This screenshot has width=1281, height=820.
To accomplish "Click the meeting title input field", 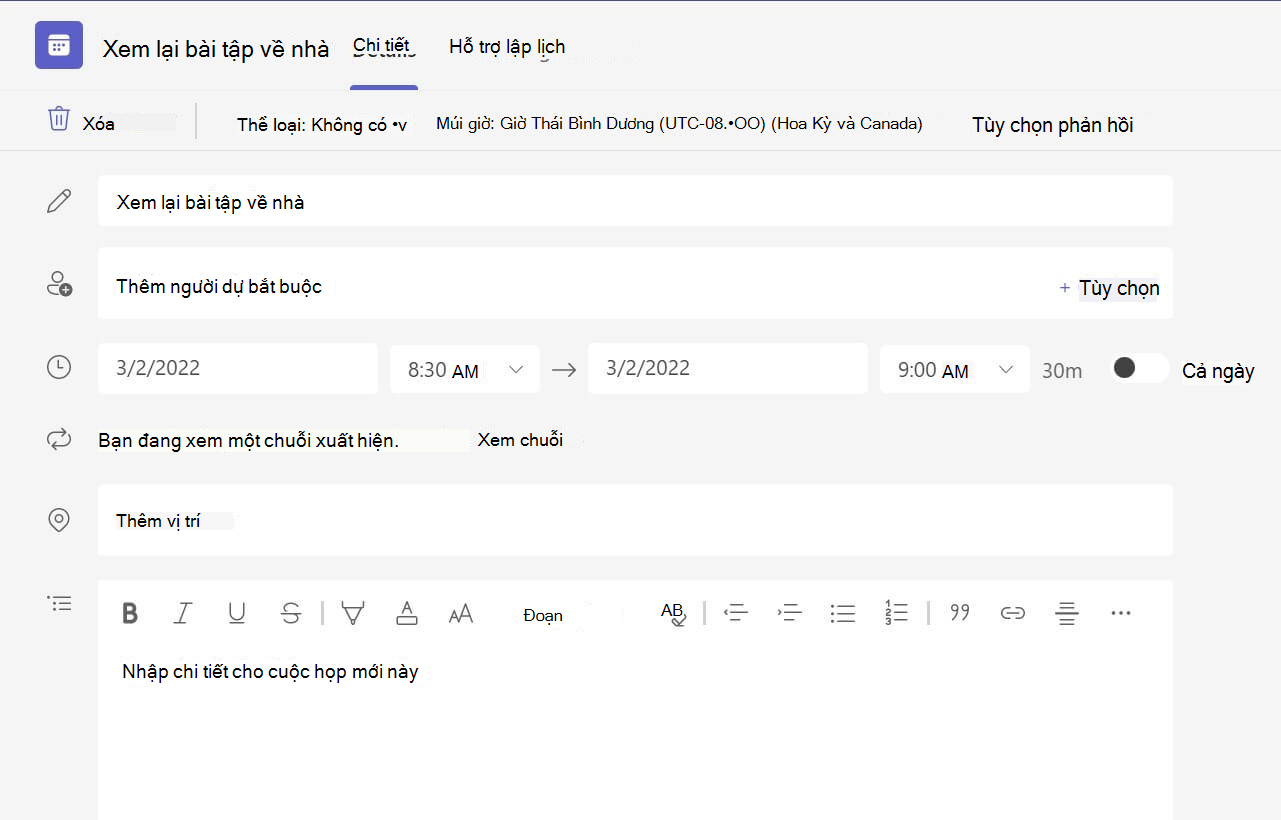I will pyautogui.click(x=635, y=201).
